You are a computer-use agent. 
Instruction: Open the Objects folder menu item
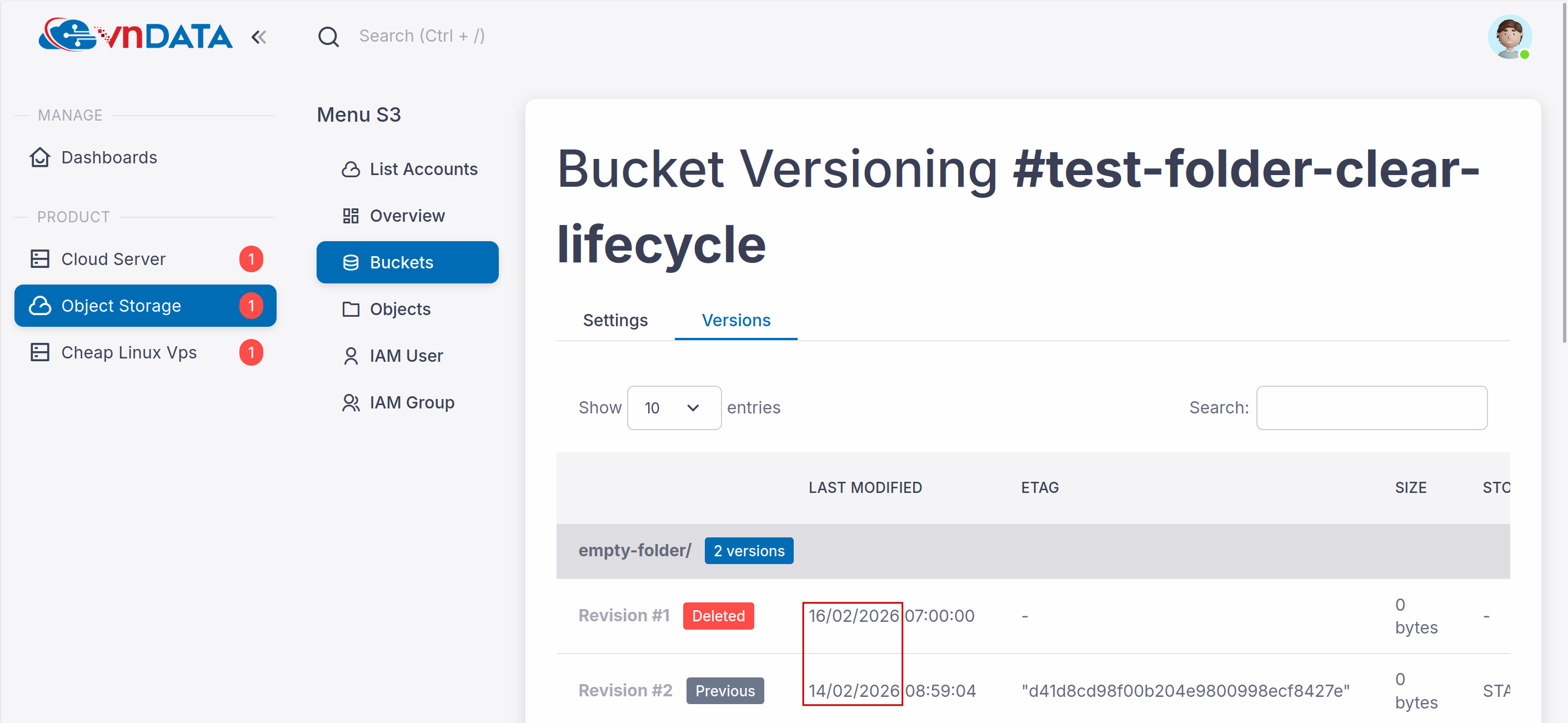[400, 309]
